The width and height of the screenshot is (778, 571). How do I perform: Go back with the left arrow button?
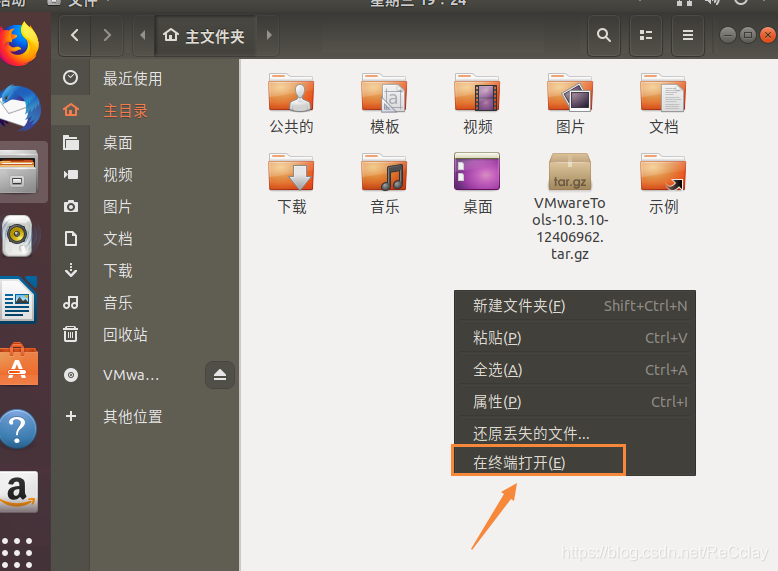(75, 35)
